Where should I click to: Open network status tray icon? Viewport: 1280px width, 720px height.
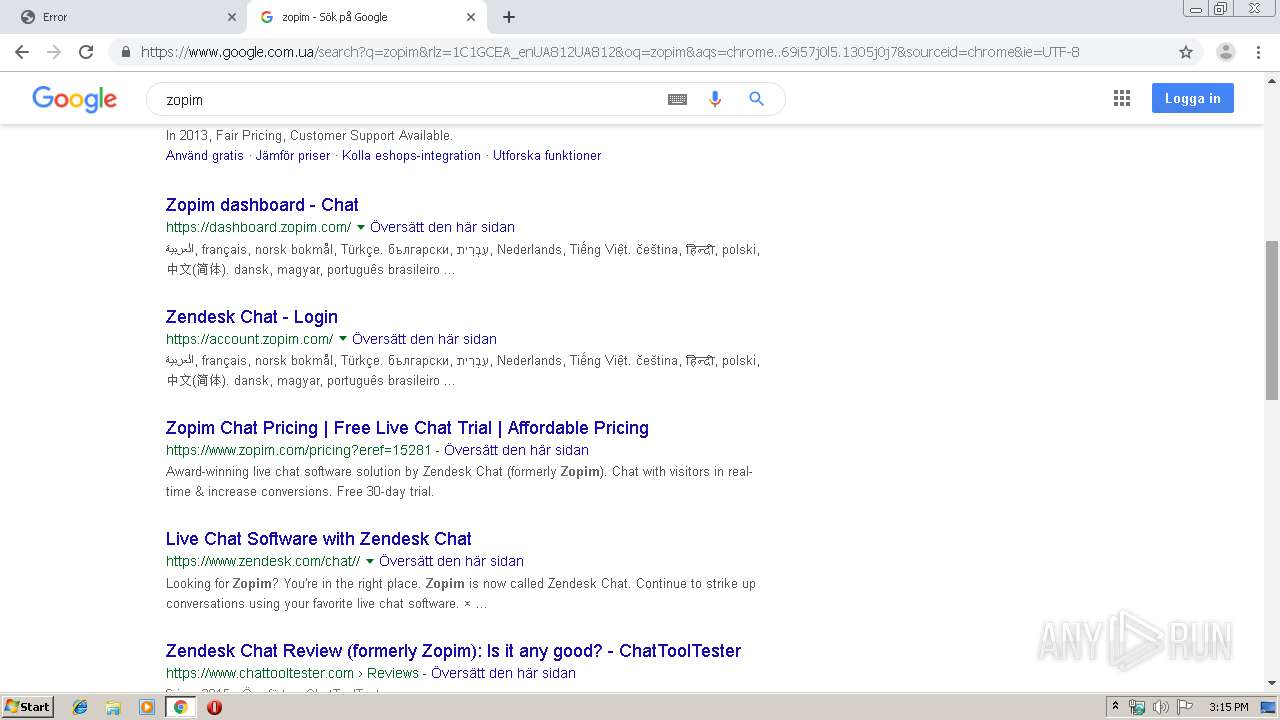click(1137, 707)
